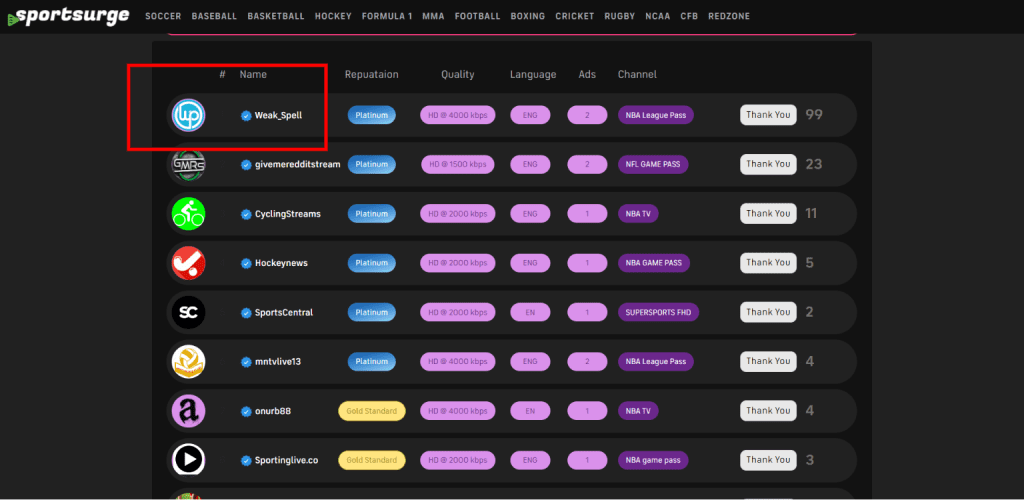Open the MMA section
The image size is (1024, 500).
point(434,16)
